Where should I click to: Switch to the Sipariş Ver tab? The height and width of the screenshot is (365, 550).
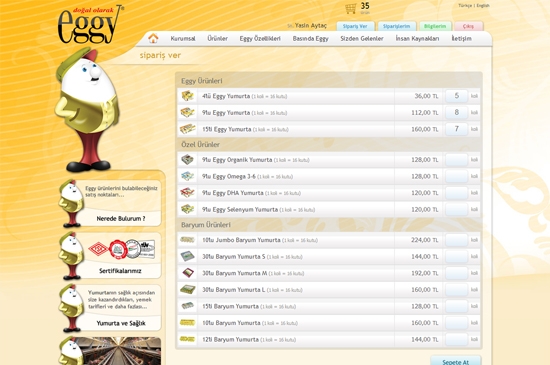pyautogui.click(x=355, y=26)
